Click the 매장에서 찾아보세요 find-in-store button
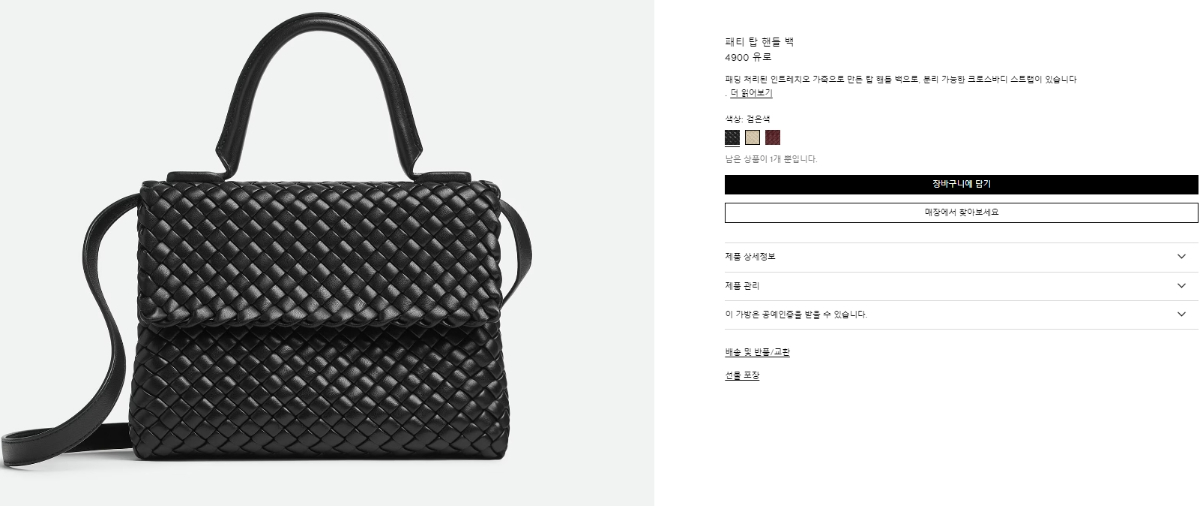Viewport: 1200px width, 506px height. point(961,213)
